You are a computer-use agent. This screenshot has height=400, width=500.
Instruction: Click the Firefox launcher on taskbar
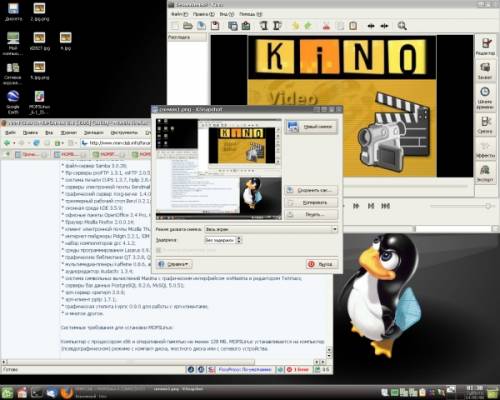[x=67, y=393]
